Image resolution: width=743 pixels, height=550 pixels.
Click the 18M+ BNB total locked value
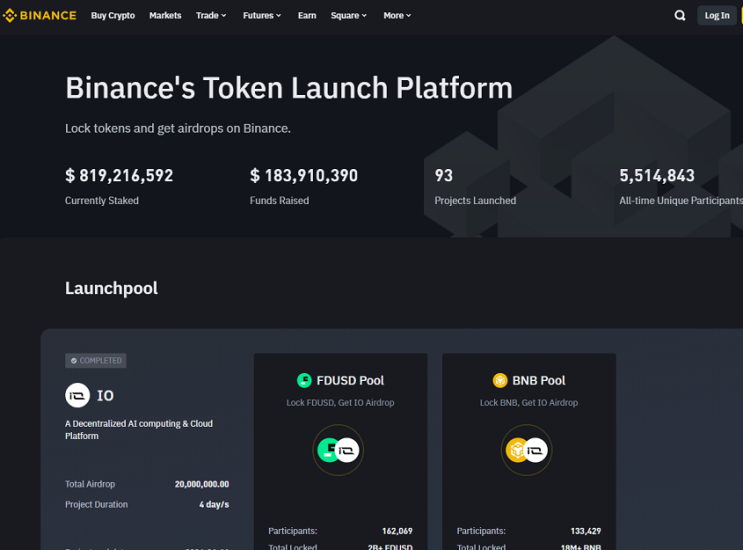(x=581, y=547)
